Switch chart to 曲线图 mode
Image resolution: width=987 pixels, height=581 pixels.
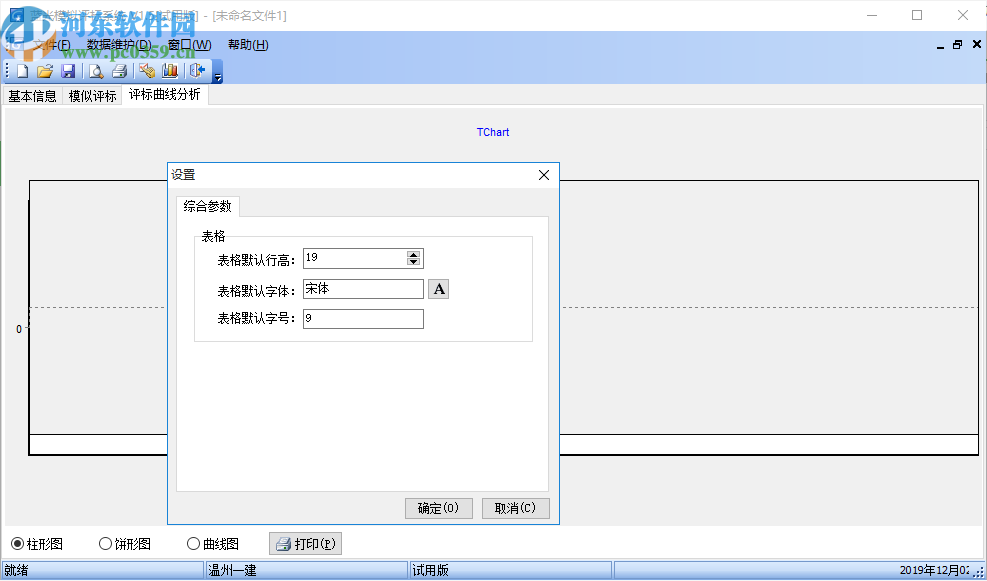tap(192, 543)
